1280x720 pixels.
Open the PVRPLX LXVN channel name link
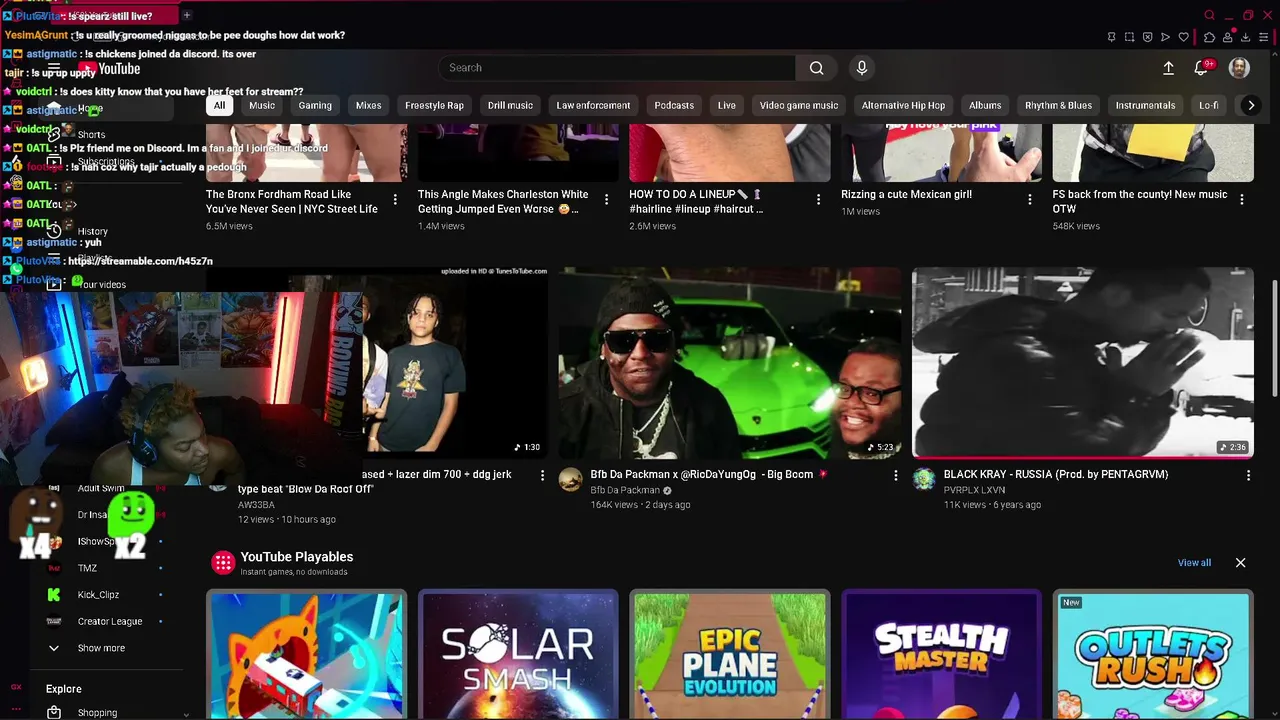pyautogui.click(x=974, y=490)
